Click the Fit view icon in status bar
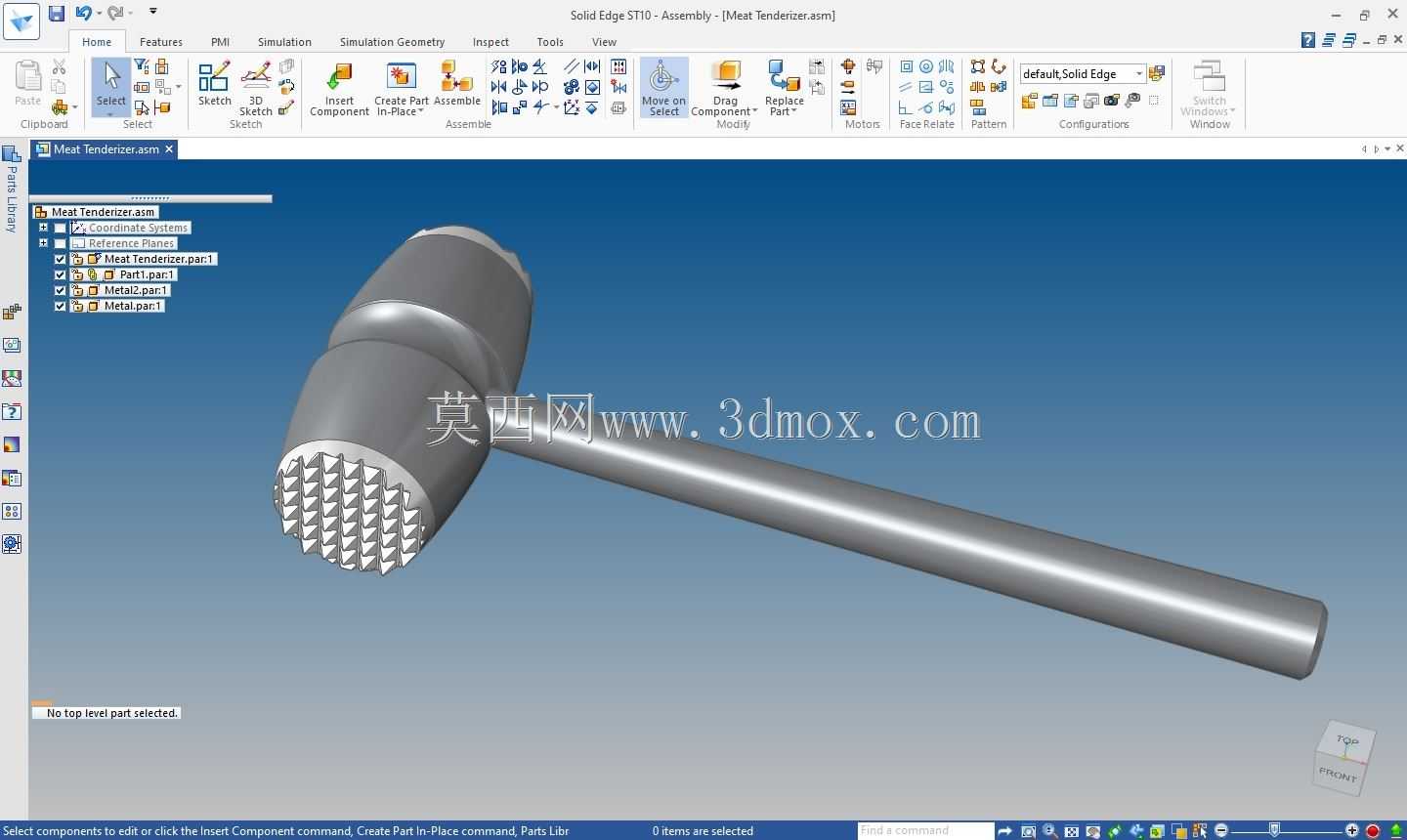Screen dimensions: 1407x840 pyautogui.click(x=1072, y=831)
